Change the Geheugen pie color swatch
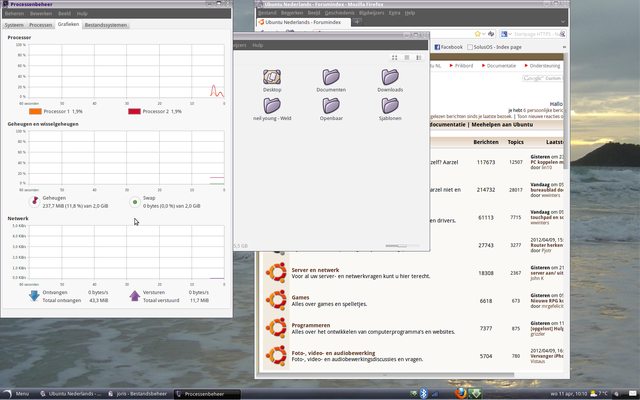The height and width of the screenshot is (400, 640). (34, 202)
